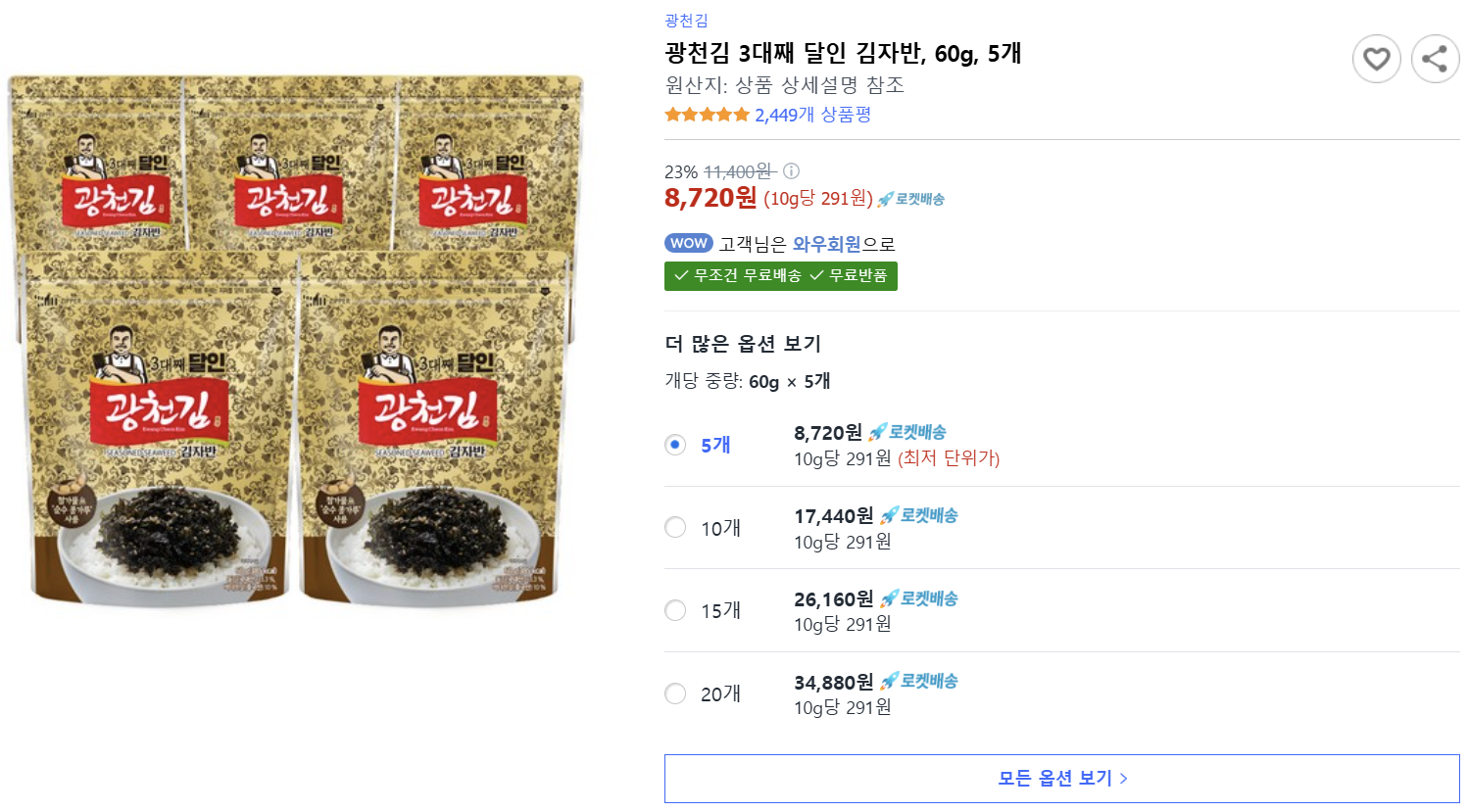Select the 10개 quantity radio button
Viewport: 1468px width, 812px height.
675,527
